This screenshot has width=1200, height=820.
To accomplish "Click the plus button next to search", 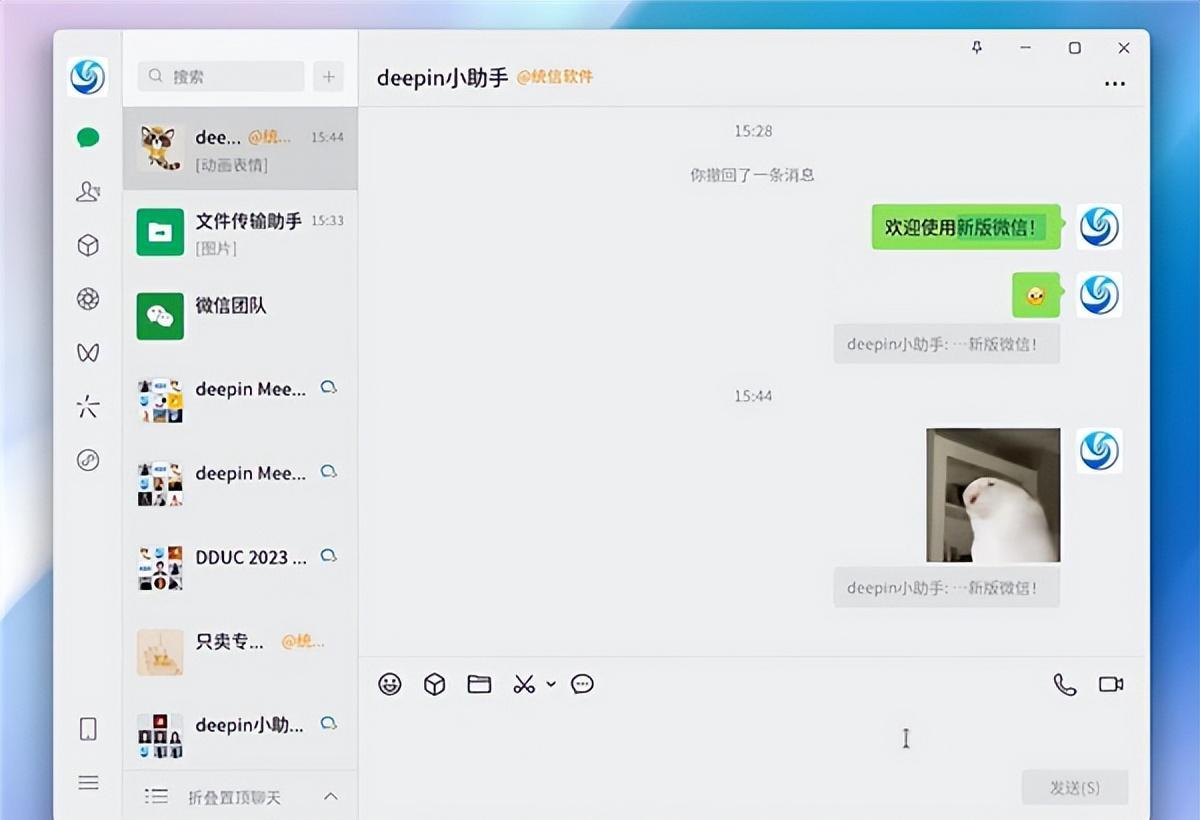I will coord(328,76).
